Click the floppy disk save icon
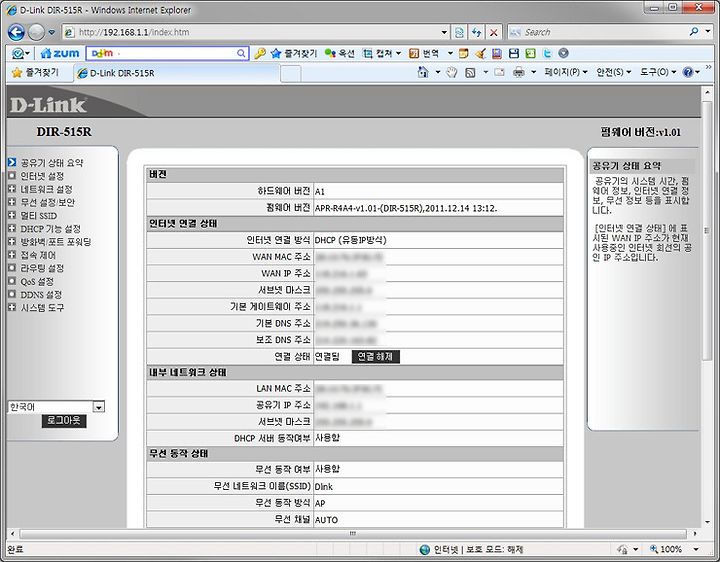This screenshot has width=720, height=562. (514, 53)
